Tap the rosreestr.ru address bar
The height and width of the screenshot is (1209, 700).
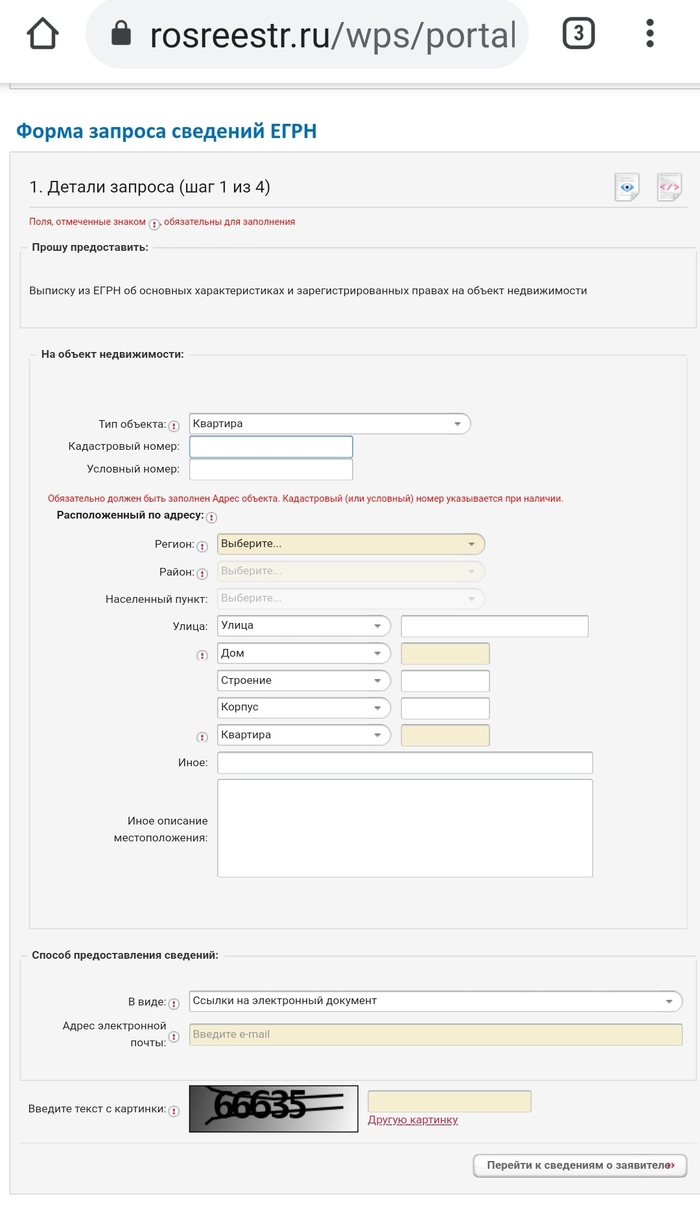click(330, 35)
